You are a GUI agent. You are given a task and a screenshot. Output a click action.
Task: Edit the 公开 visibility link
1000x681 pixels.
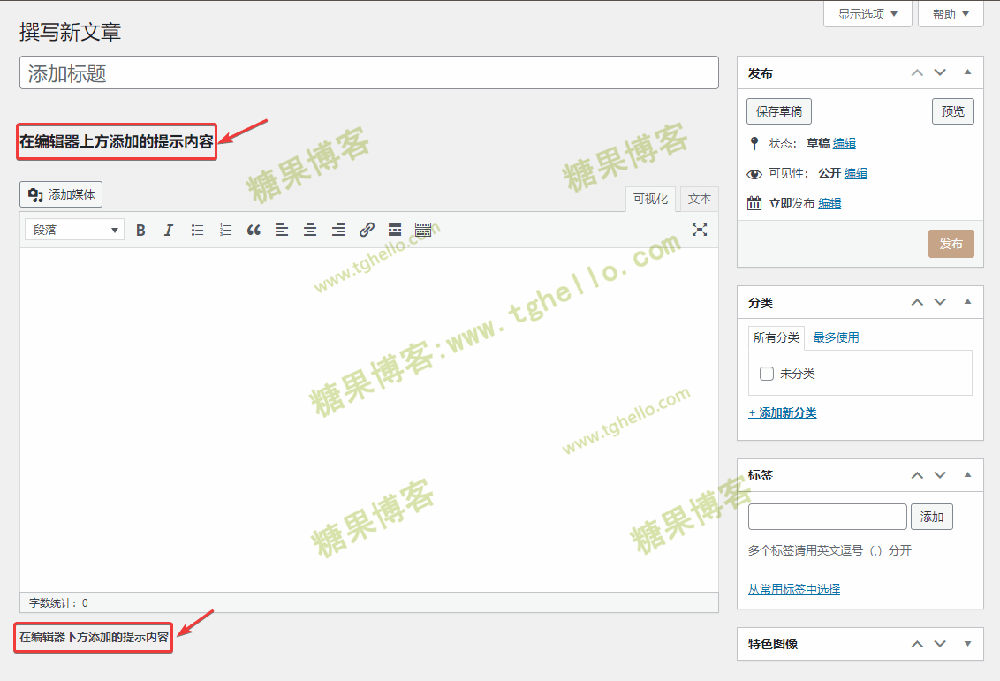(x=856, y=173)
